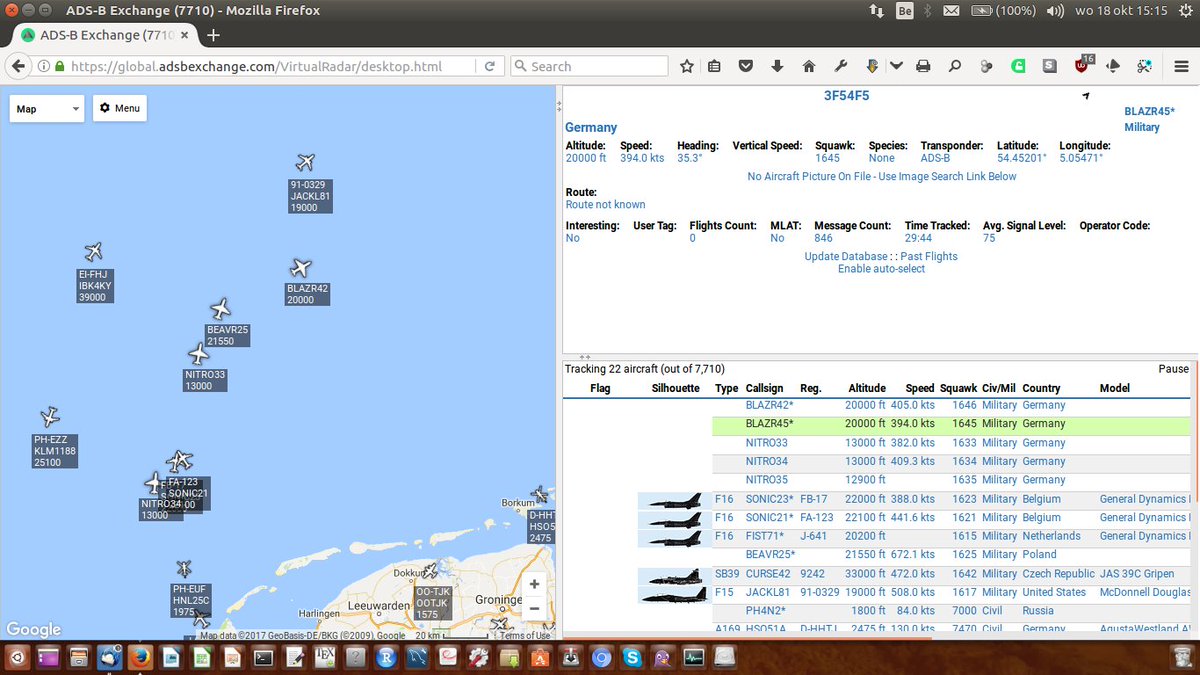This screenshot has height=675, width=1200.
Task: Click the KLM1188 plane icon on the map
Action: tap(50, 417)
